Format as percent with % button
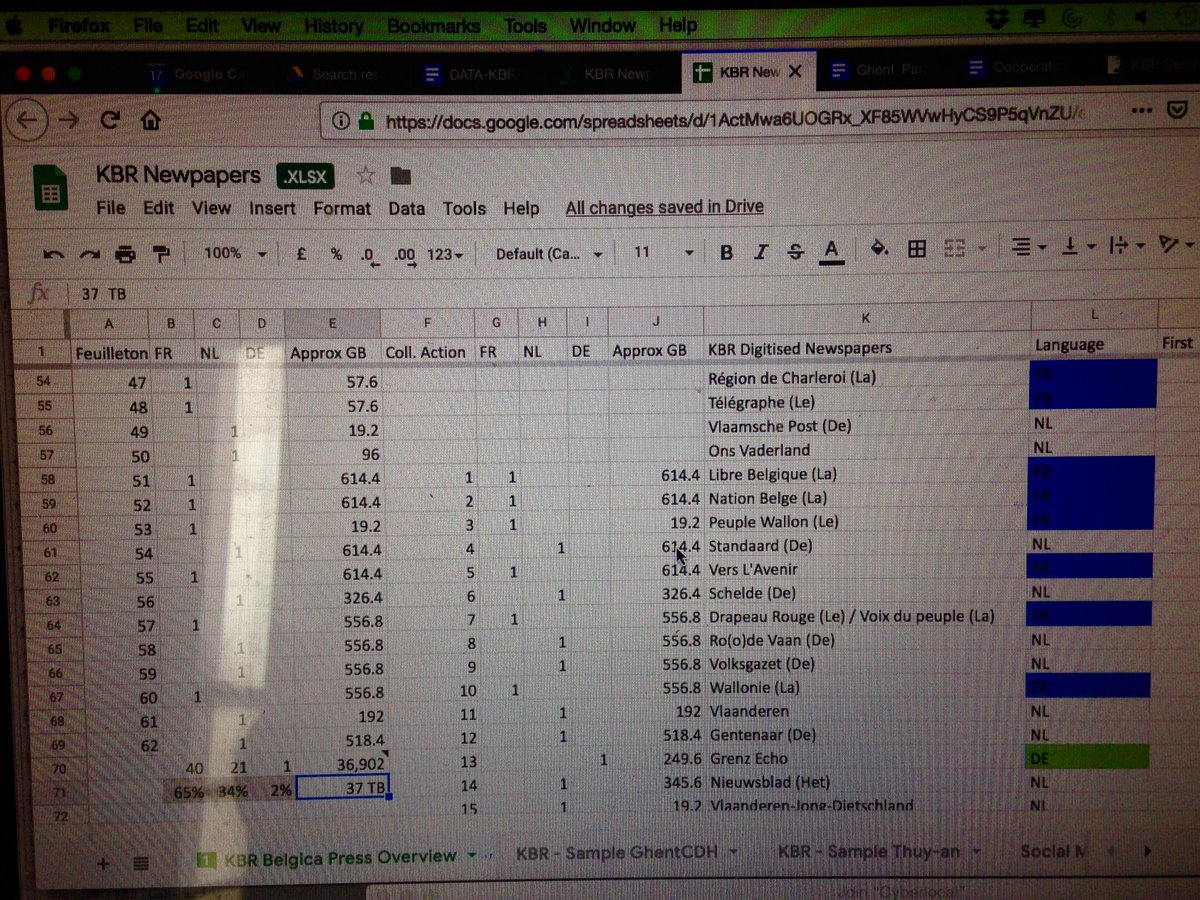Image resolution: width=1200 pixels, height=900 pixels. point(336,254)
